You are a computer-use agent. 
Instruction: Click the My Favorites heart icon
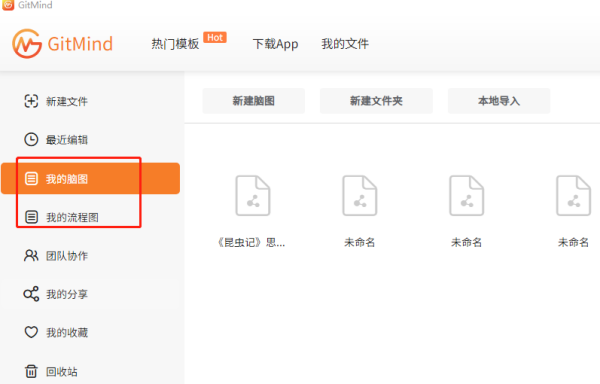click(31, 332)
